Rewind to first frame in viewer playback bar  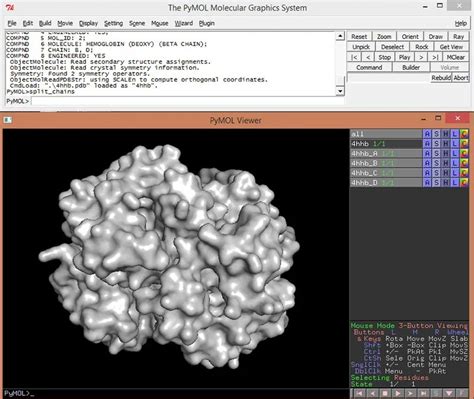[359, 394]
